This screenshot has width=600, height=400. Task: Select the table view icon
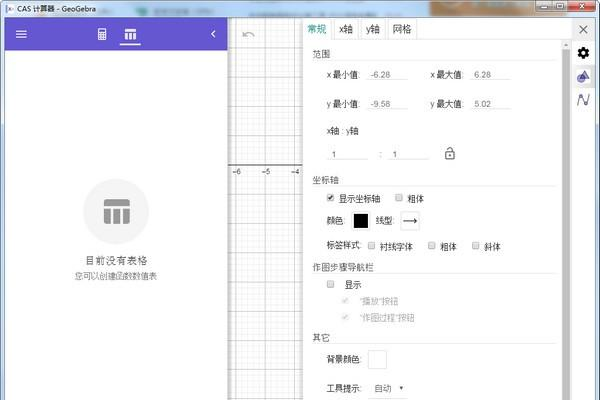pyautogui.click(x=130, y=34)
